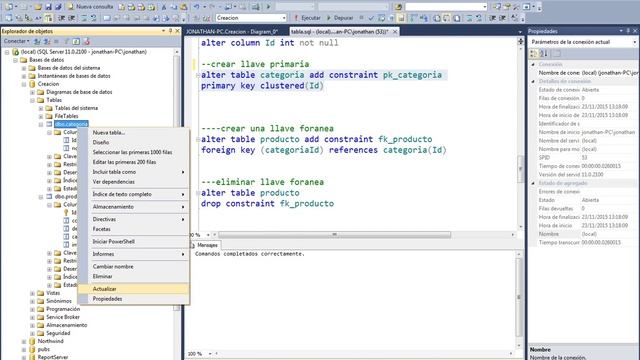Collapse the alter table categoria code block

(198, 75)
